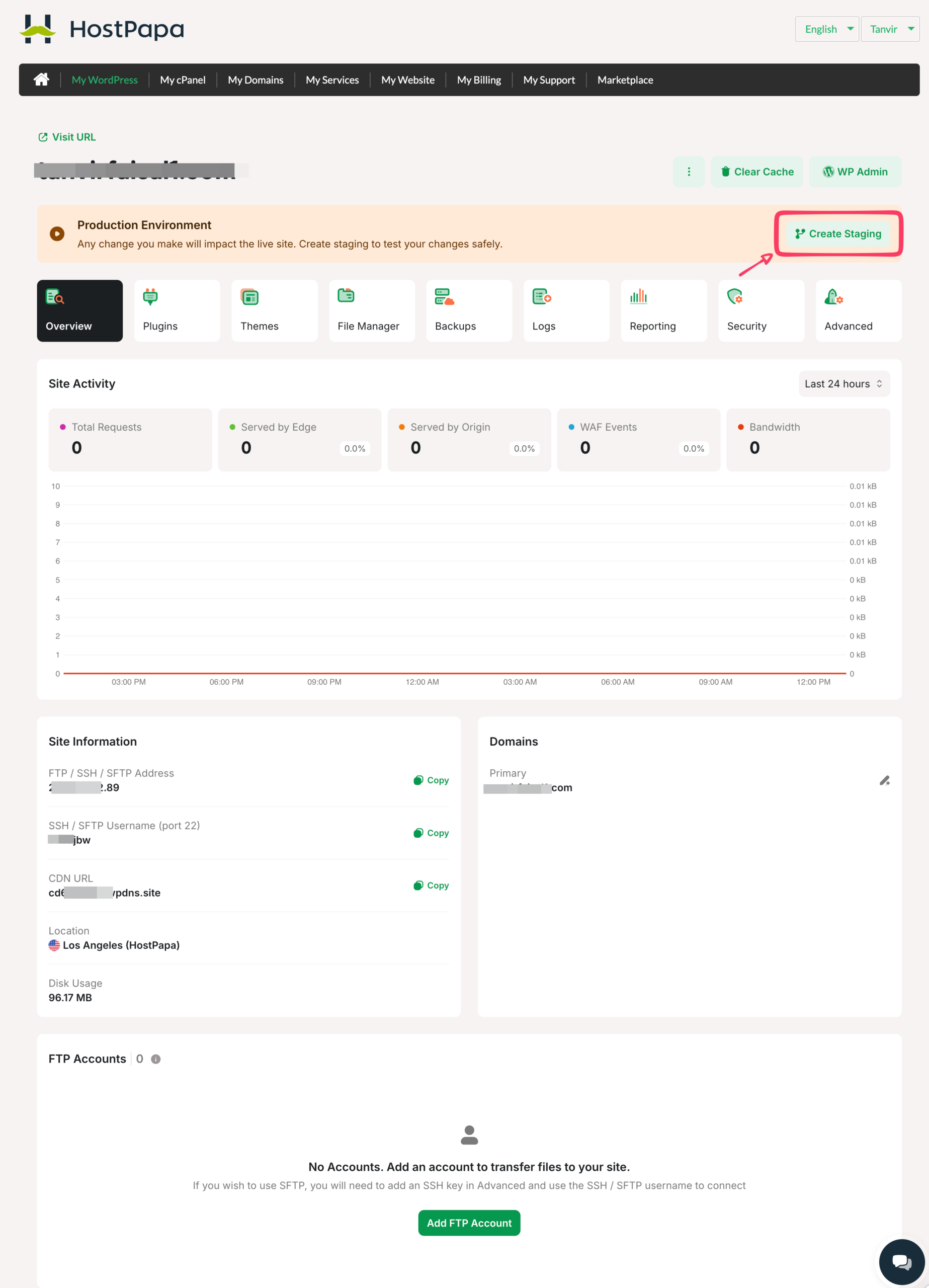Screen dimensions: 929x1288
Task: Toggle the Bandwidth chart series
Action: [x=808, y=440]
